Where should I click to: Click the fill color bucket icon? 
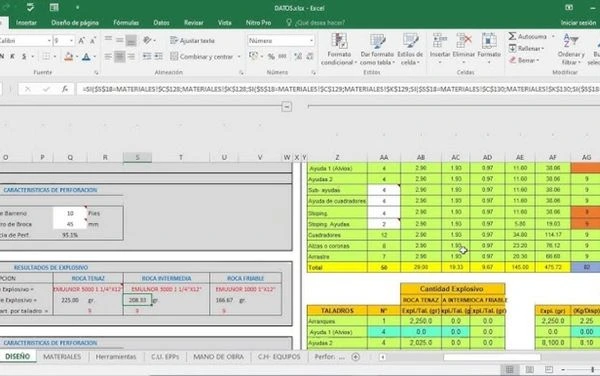[68, 57]
